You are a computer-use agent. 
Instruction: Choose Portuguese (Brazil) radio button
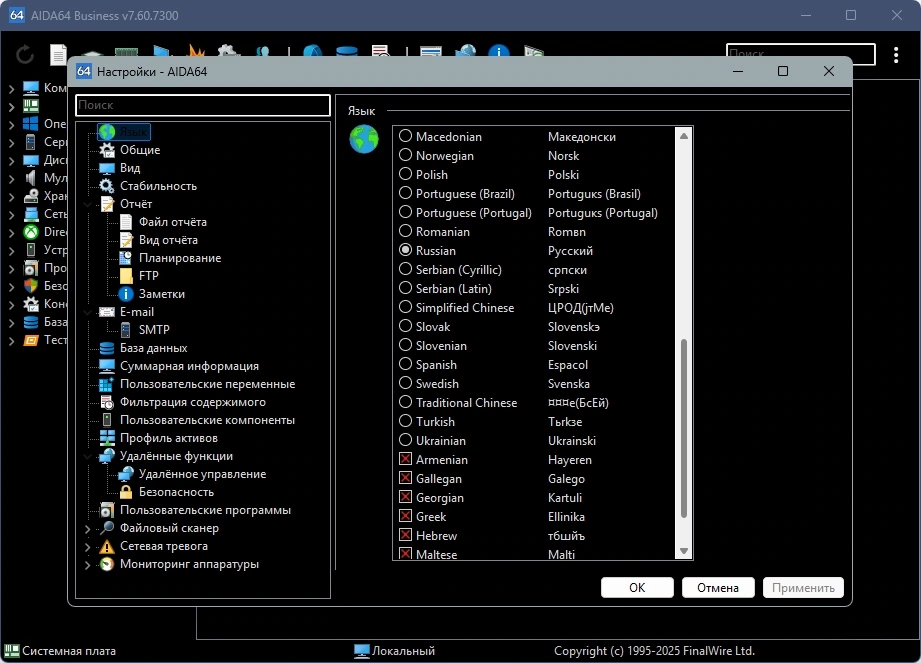tap(405, 193)
